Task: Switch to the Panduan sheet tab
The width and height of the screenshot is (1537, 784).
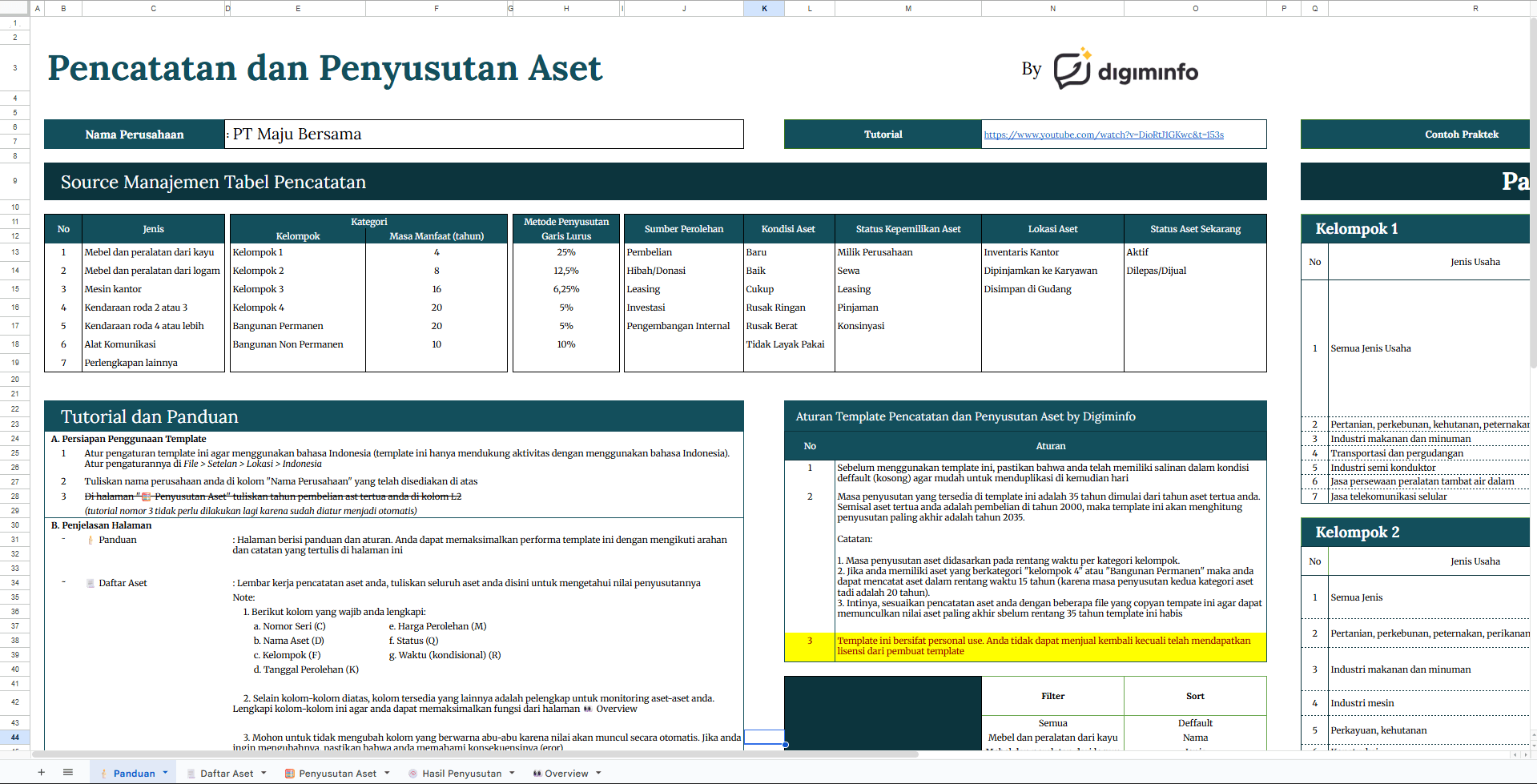Action: pyautogui.click(x=134, y=773)
